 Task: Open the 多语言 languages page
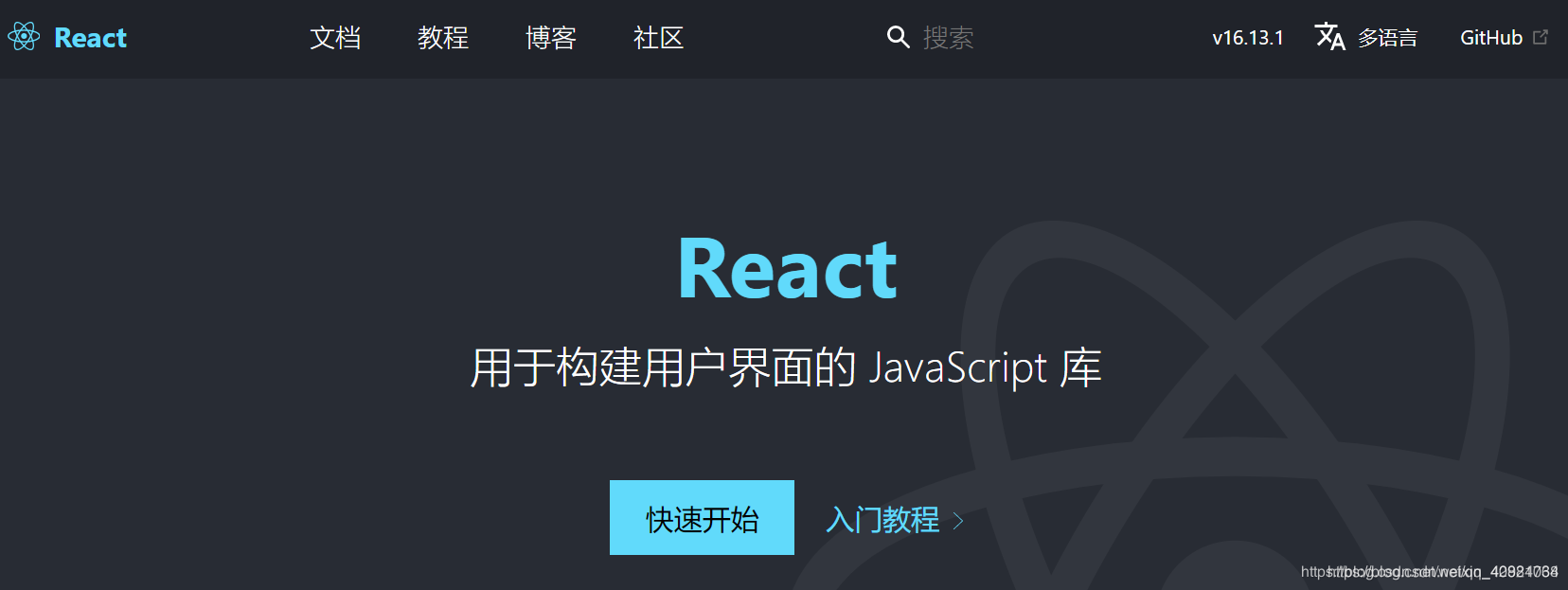[x=1387, y=38]
